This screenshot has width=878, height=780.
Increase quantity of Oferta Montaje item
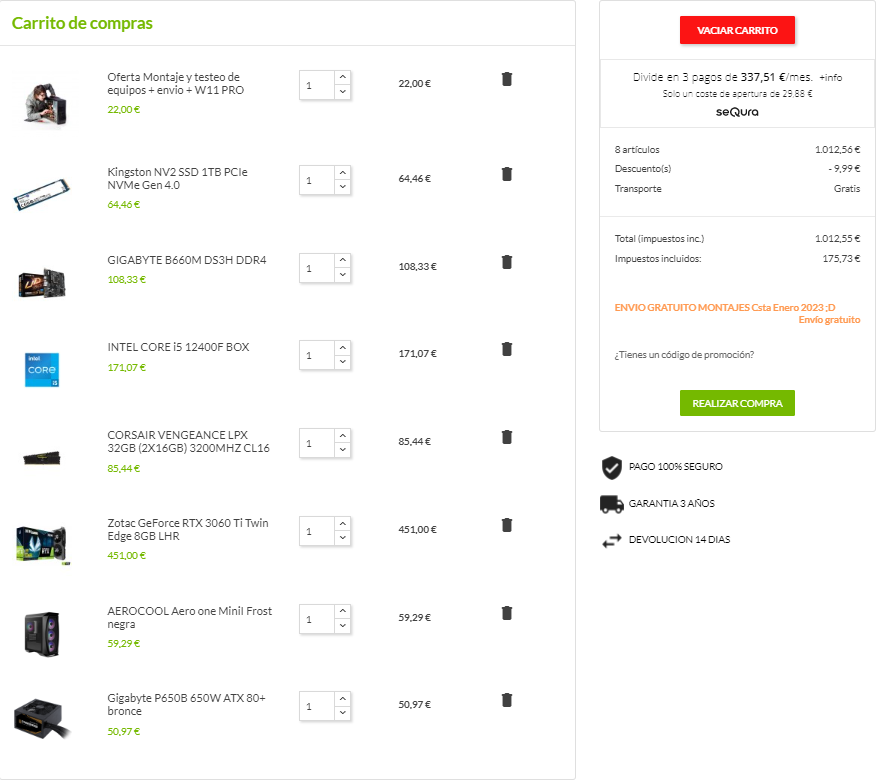coord(343,77)
